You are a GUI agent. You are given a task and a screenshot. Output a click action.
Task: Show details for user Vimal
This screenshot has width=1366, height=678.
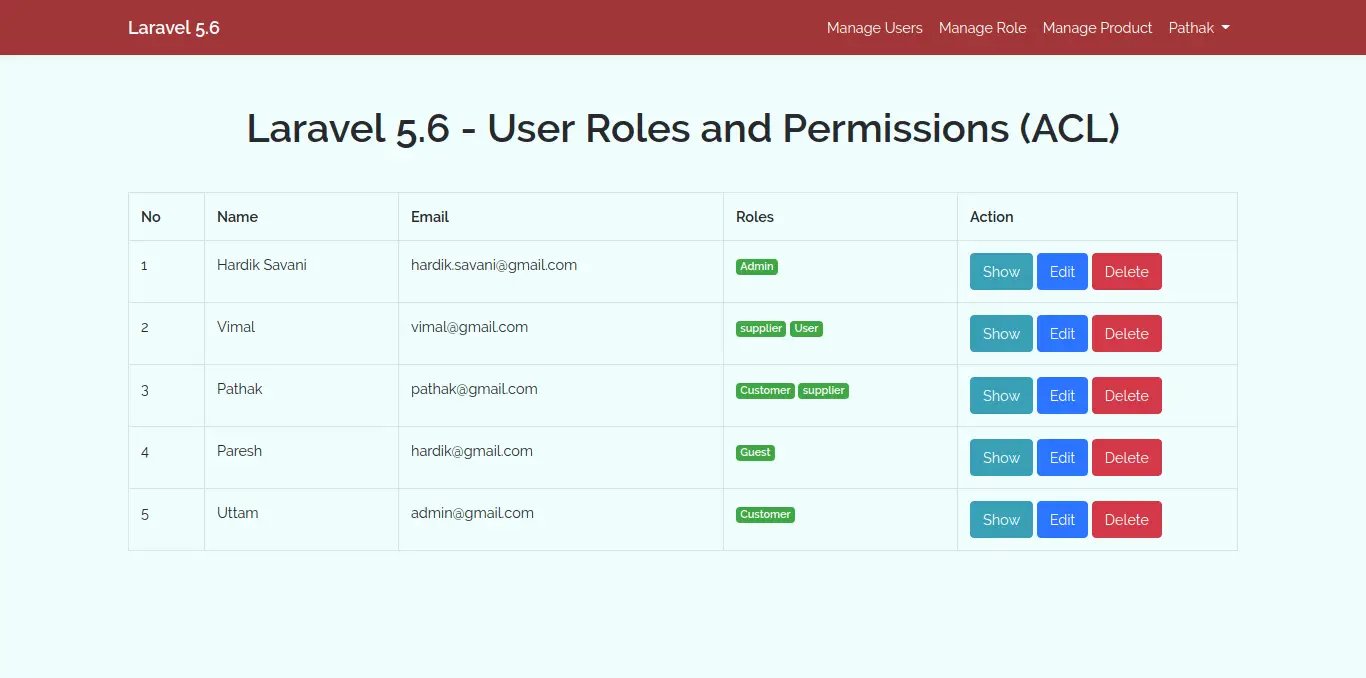point(1000,334)
